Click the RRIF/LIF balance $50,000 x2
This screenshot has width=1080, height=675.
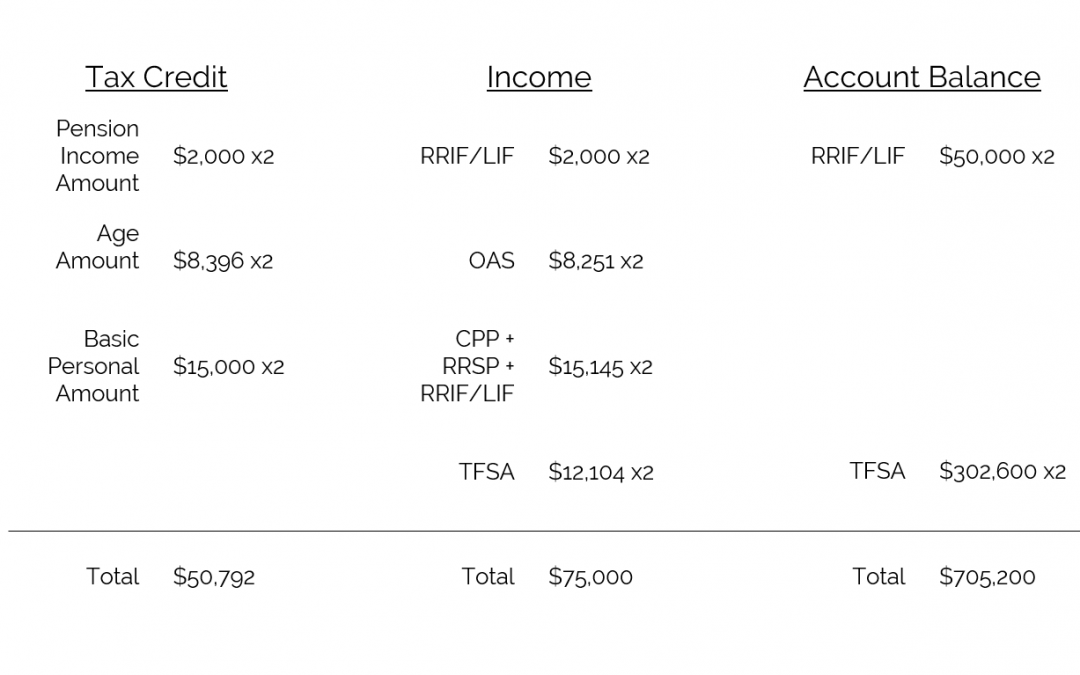click(x=997, y=156)
